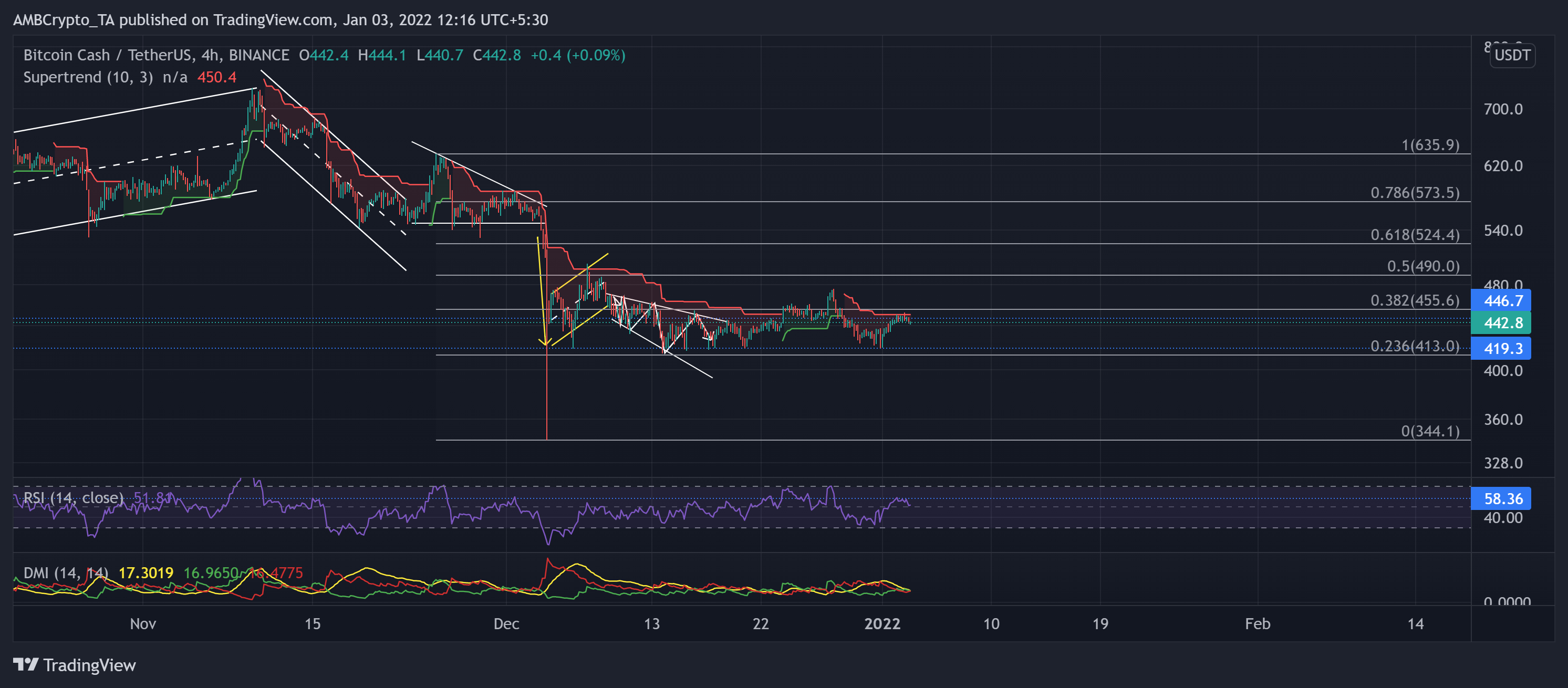Click the 700.0 price scale label

1502,109
